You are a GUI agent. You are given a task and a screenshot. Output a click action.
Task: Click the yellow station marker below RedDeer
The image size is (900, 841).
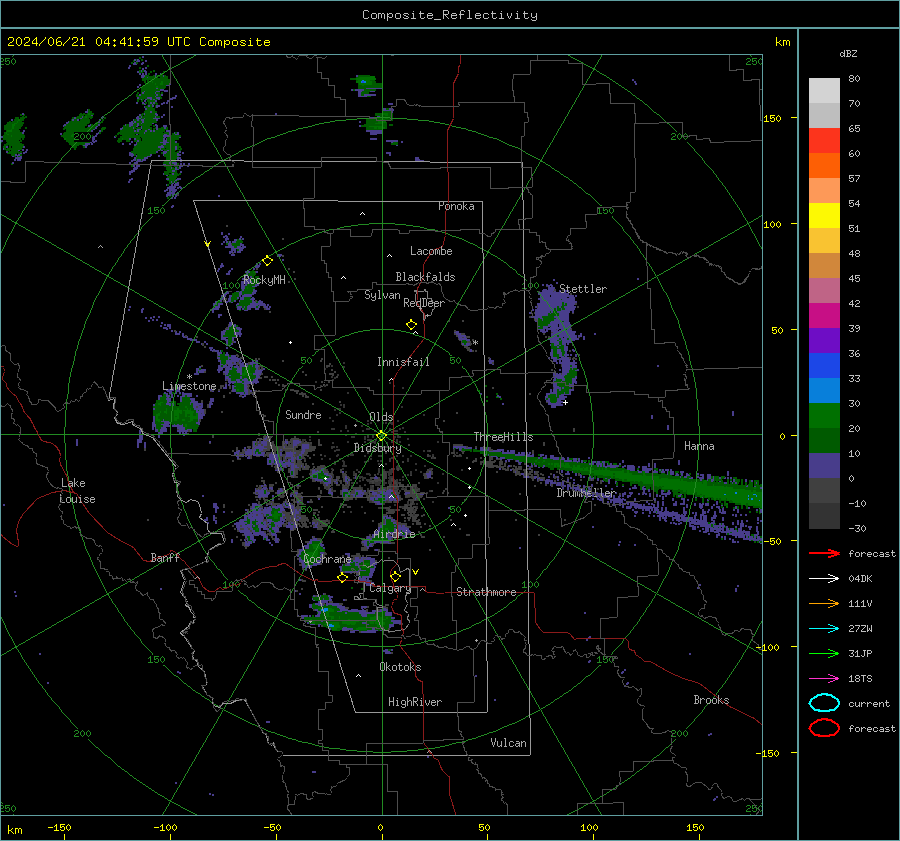tap(411, 325)
